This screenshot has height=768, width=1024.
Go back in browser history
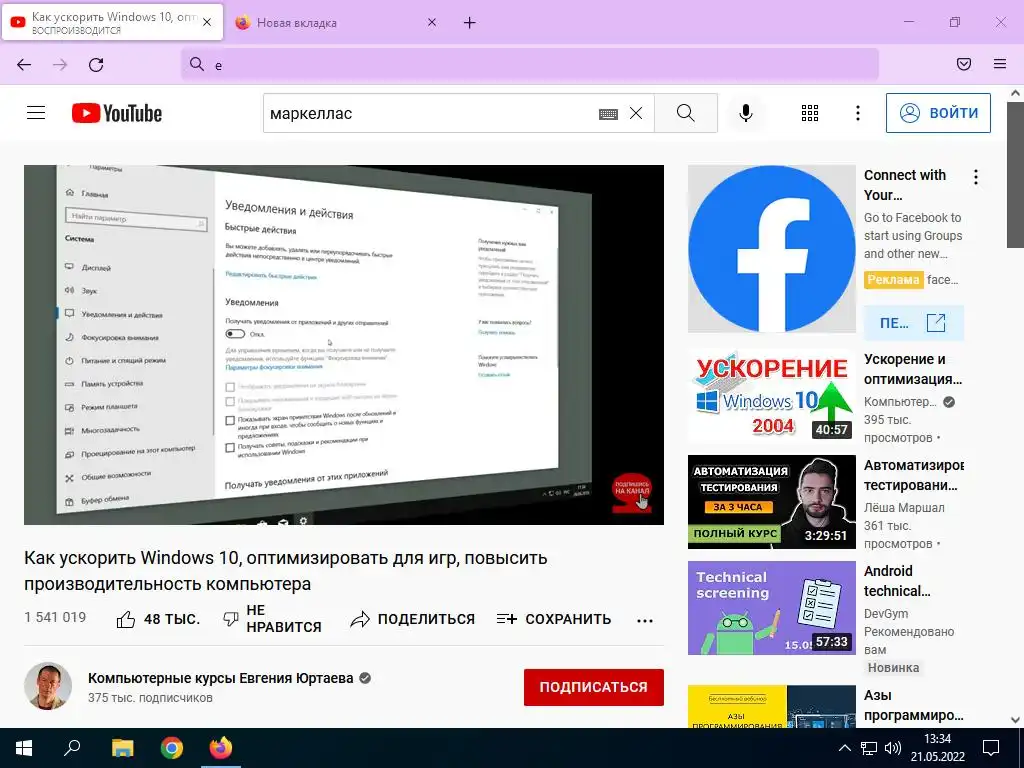click(x=24, y=65)
